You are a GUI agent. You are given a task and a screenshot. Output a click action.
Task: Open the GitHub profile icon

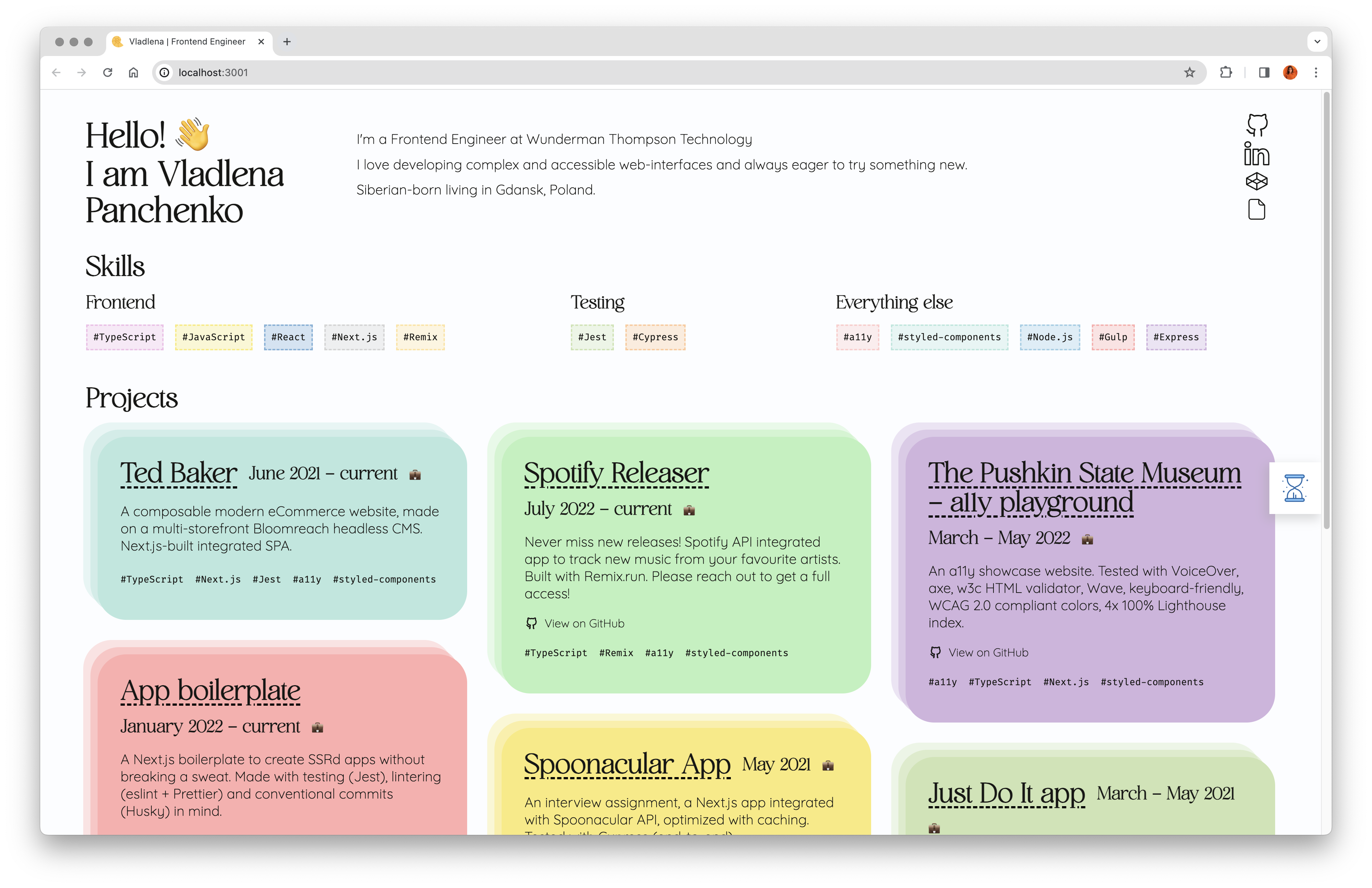(1257, 125)
